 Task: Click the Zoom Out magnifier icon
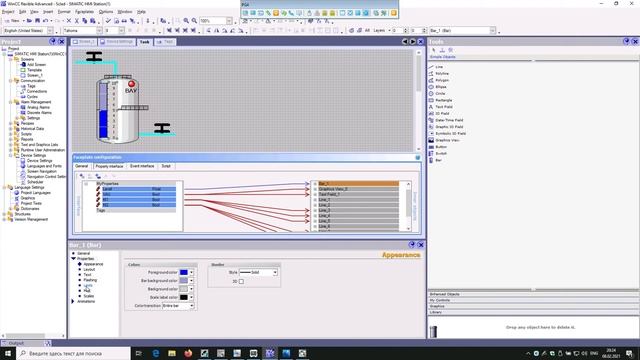point(194,20)
